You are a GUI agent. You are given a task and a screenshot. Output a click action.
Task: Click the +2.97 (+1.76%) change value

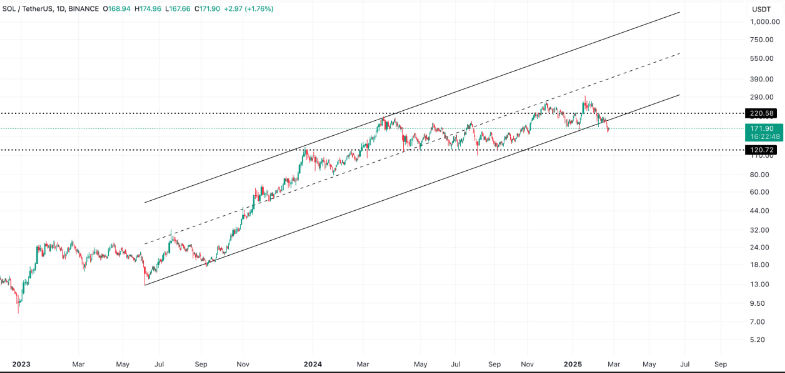pos(249,9)
